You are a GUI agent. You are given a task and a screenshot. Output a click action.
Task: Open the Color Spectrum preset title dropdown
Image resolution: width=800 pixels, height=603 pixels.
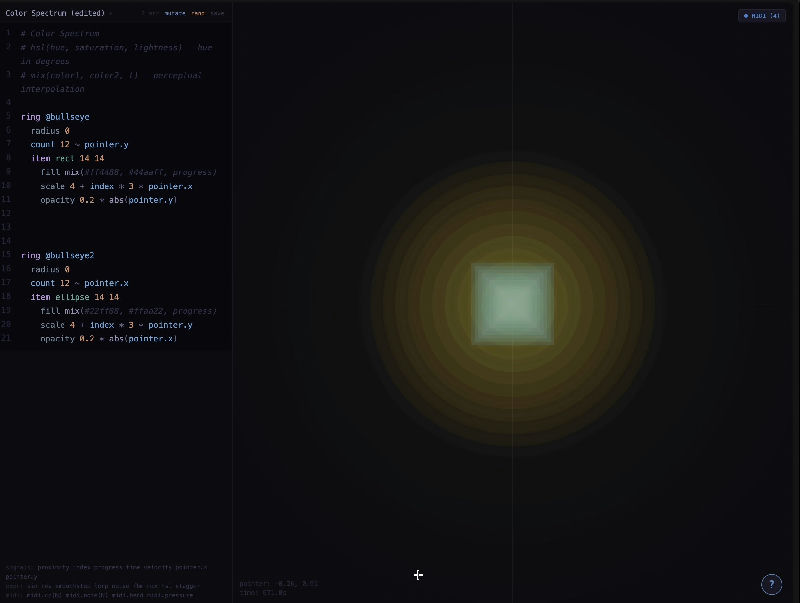58,13
